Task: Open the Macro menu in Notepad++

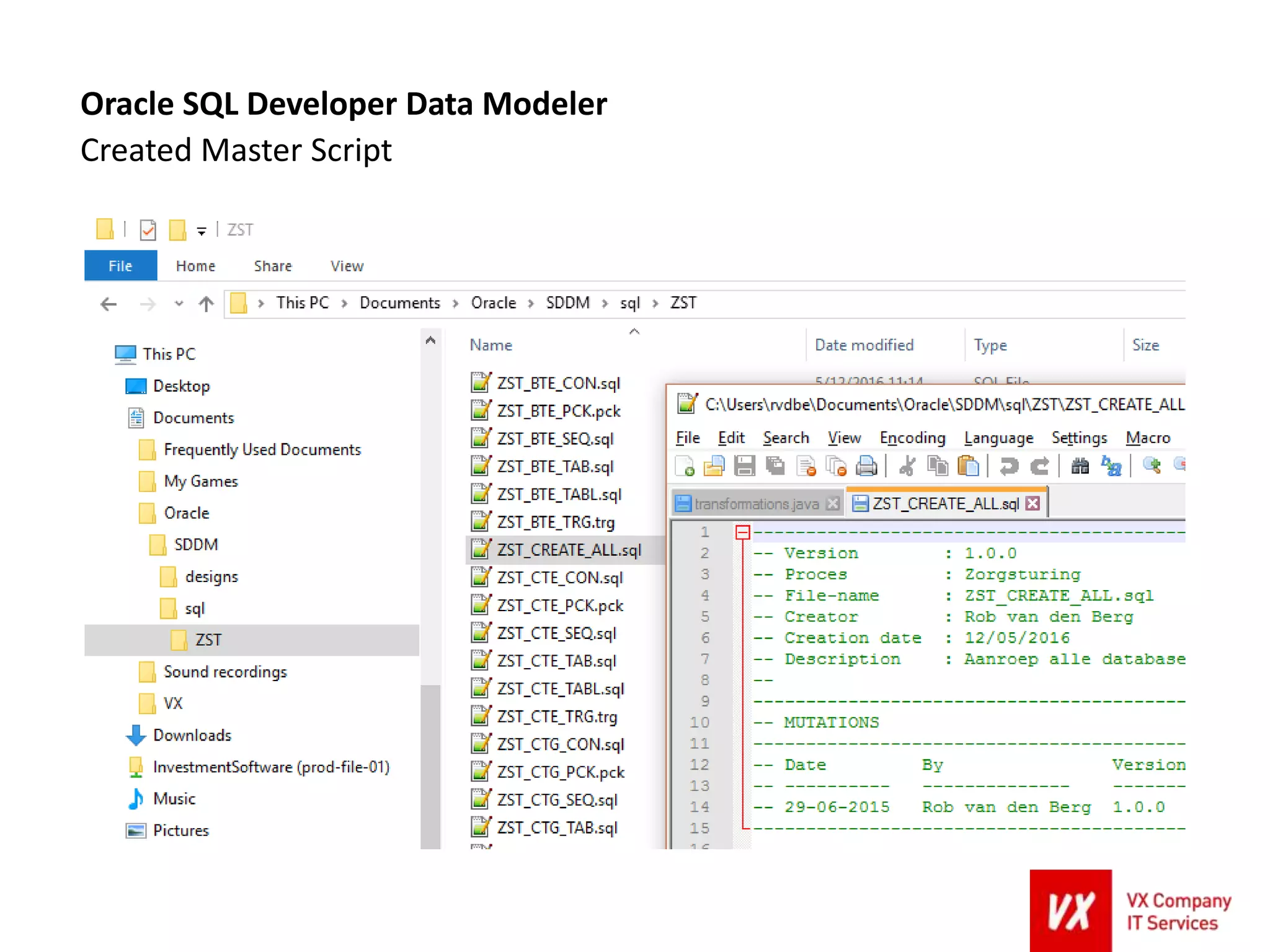Action: click(x=1148, y=438)
